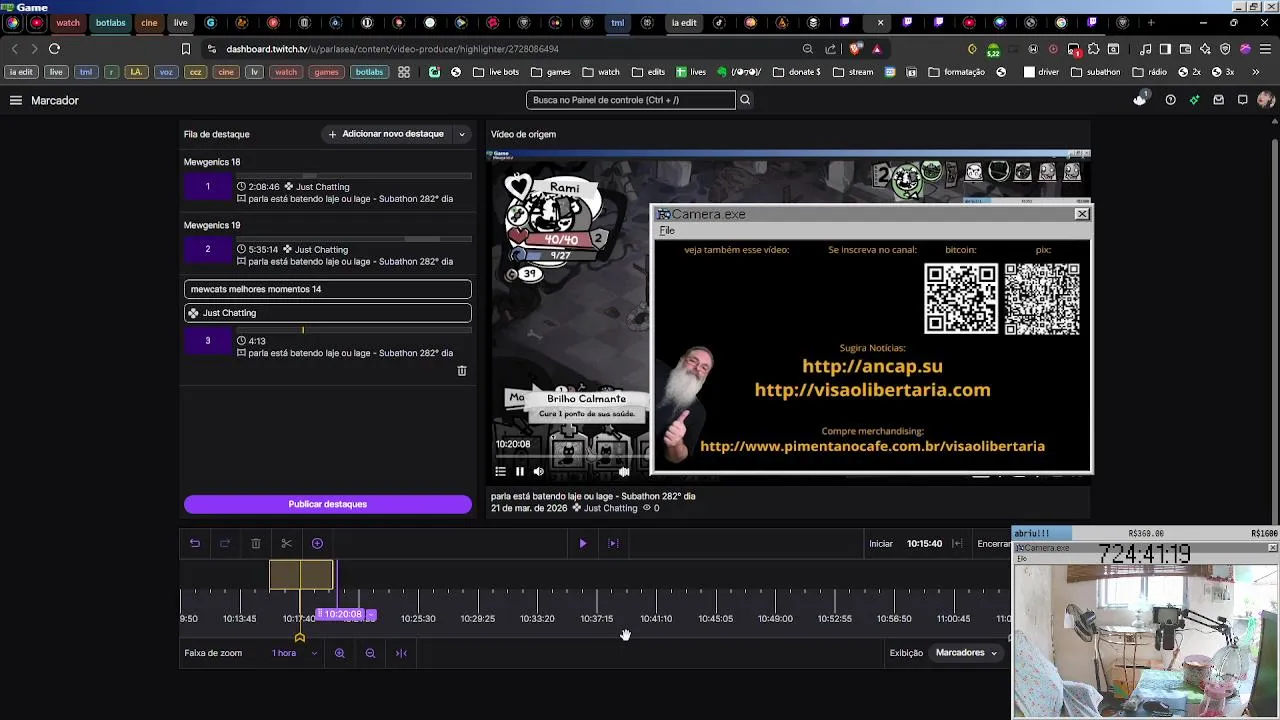Click the 10:37:15 timeline time label
This screenshot has height=720, width=1280.
pyautogui.click(x=597, y=619)
